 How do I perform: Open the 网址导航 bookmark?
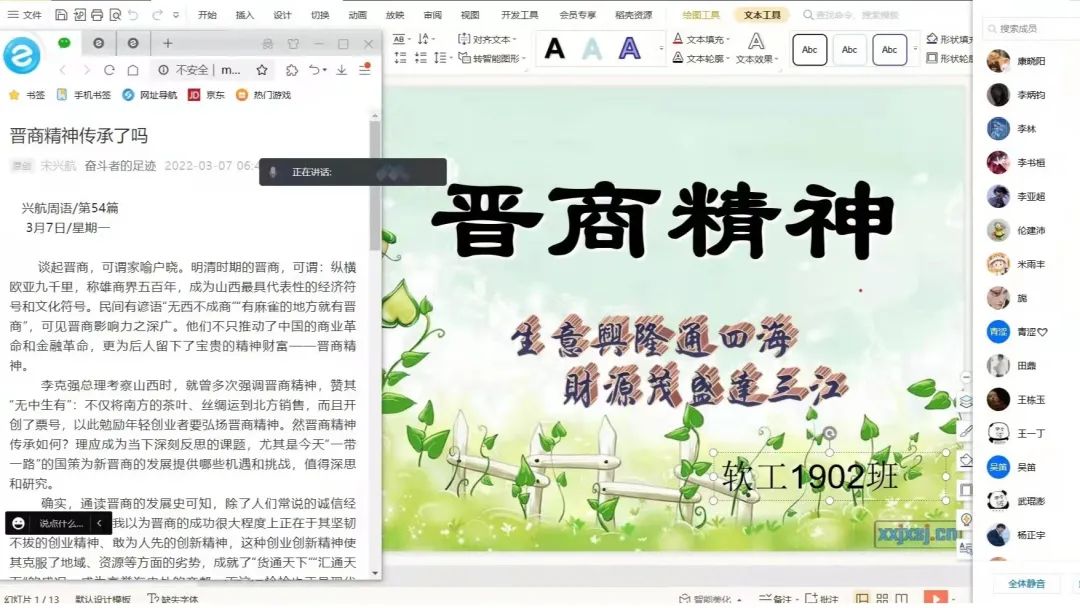[x=149, y=95]
